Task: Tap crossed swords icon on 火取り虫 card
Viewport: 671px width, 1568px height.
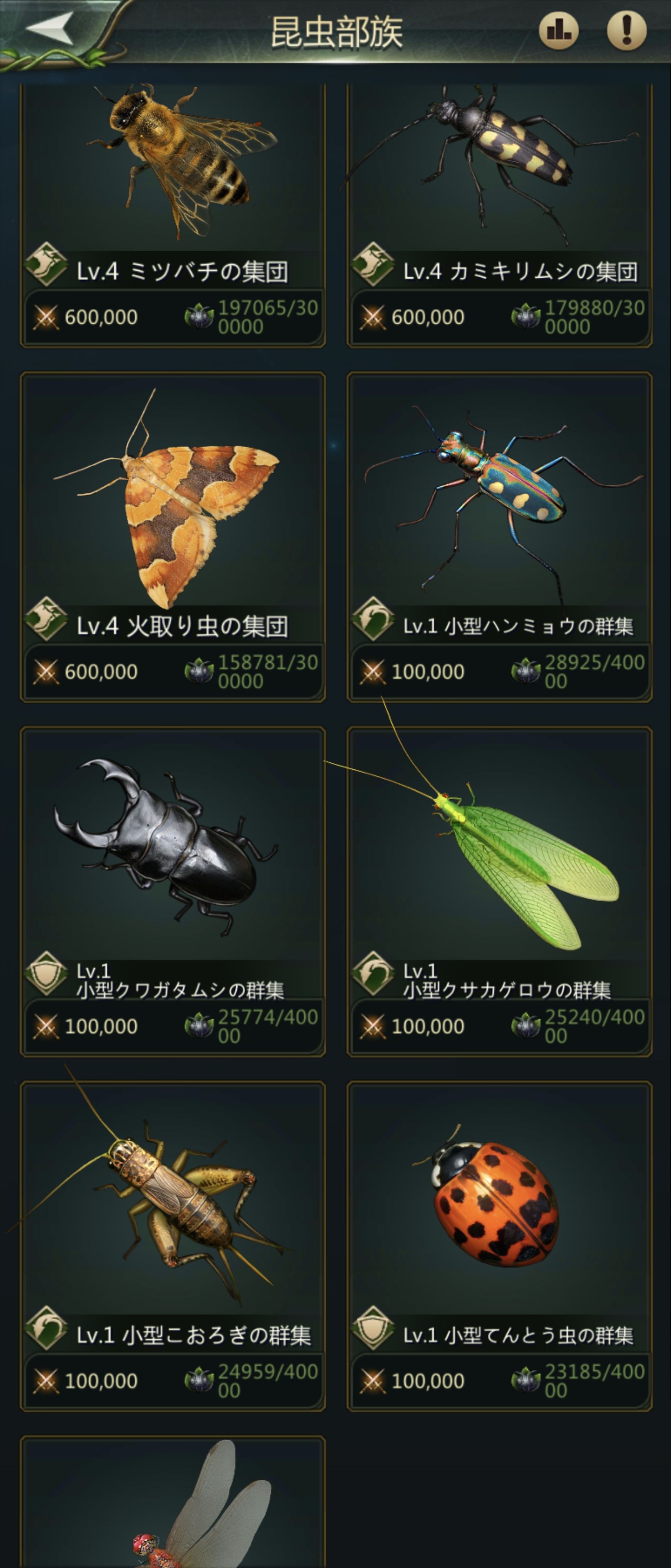Action: tap(46, 671)
